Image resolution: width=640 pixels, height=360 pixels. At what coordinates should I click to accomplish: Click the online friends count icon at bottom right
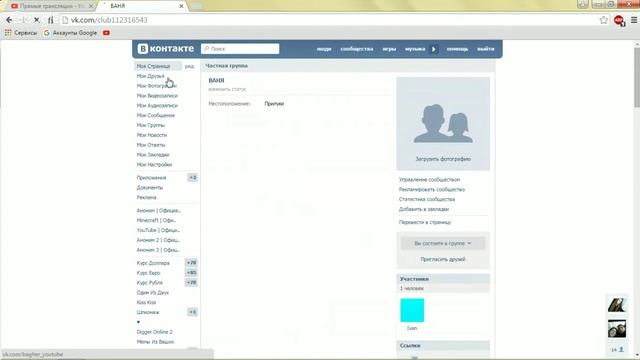[x=617, y=350]
